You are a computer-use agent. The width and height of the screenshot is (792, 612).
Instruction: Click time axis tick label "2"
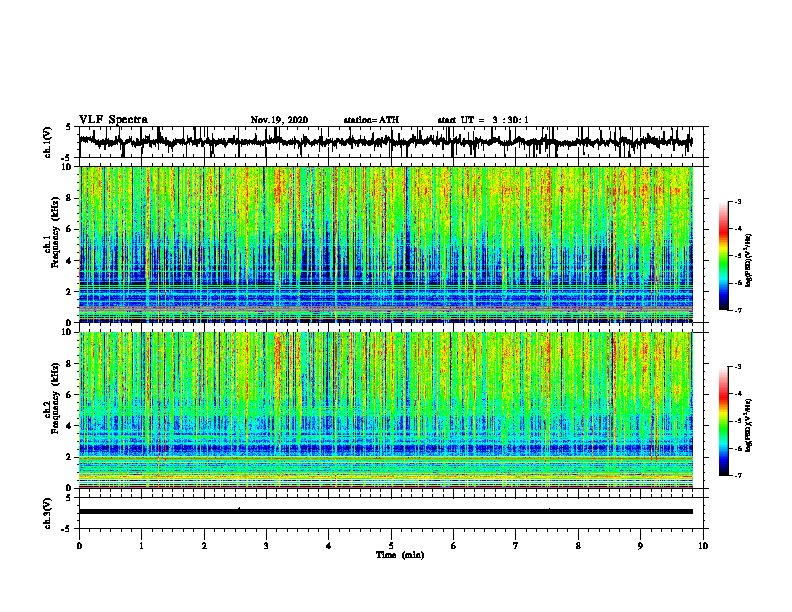pyautogui.click(x=204, y=546)
